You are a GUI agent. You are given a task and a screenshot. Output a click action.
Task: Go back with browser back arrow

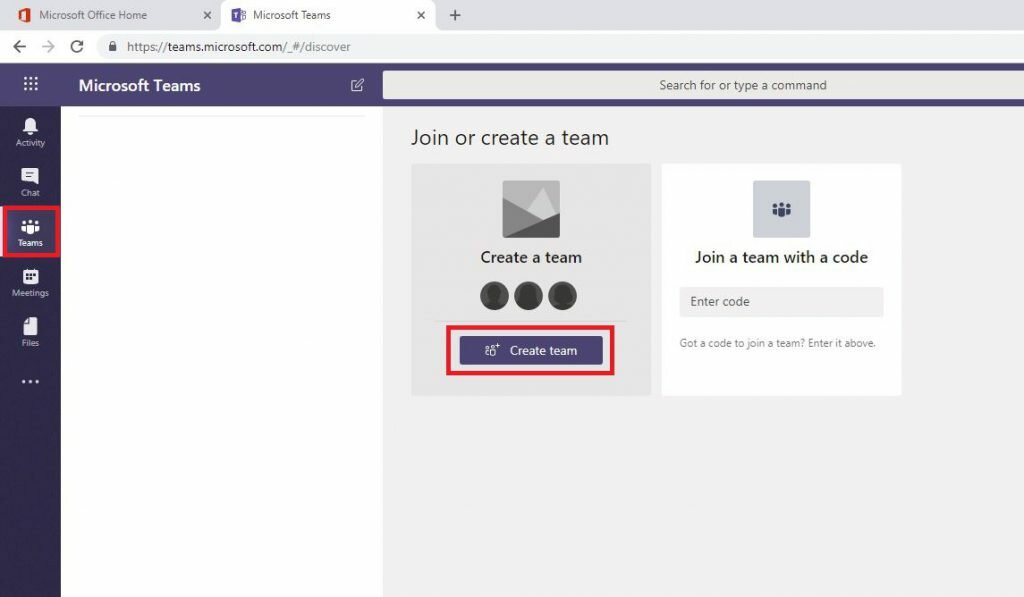point(20,46)
